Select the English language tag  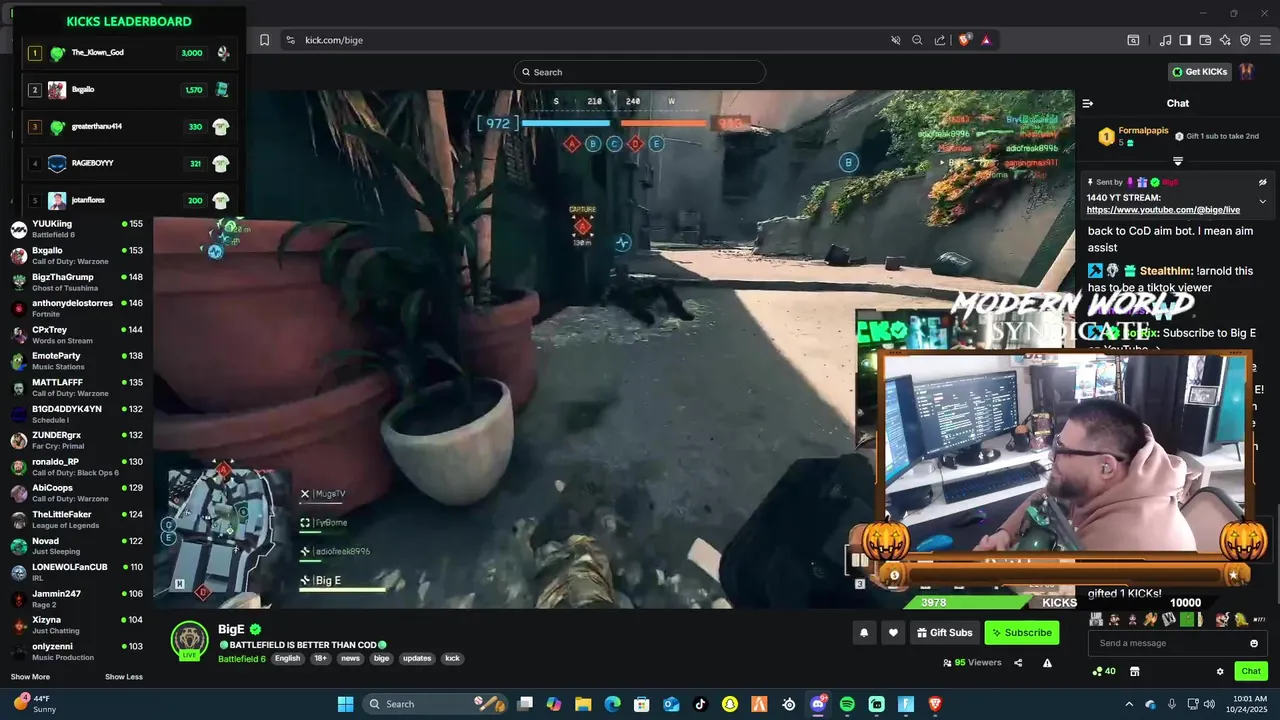pyautogui.click(x=288, y=659)
